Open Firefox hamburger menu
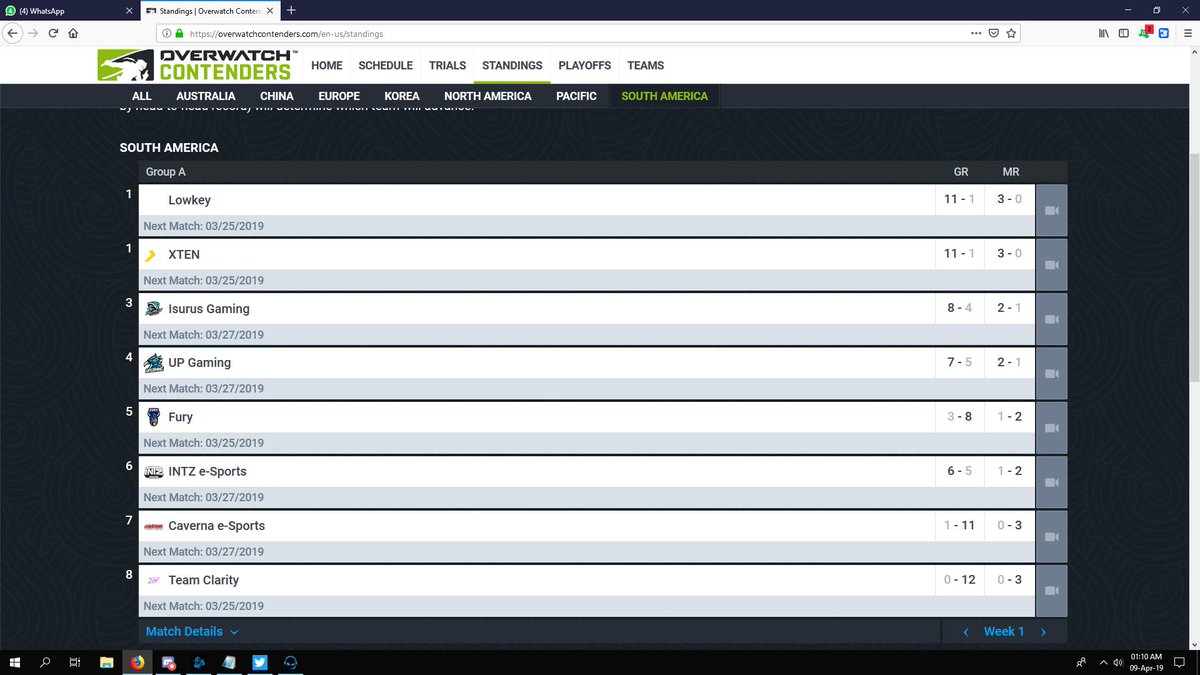This screenshot has height=675, width=1200. pos(1187,33)
